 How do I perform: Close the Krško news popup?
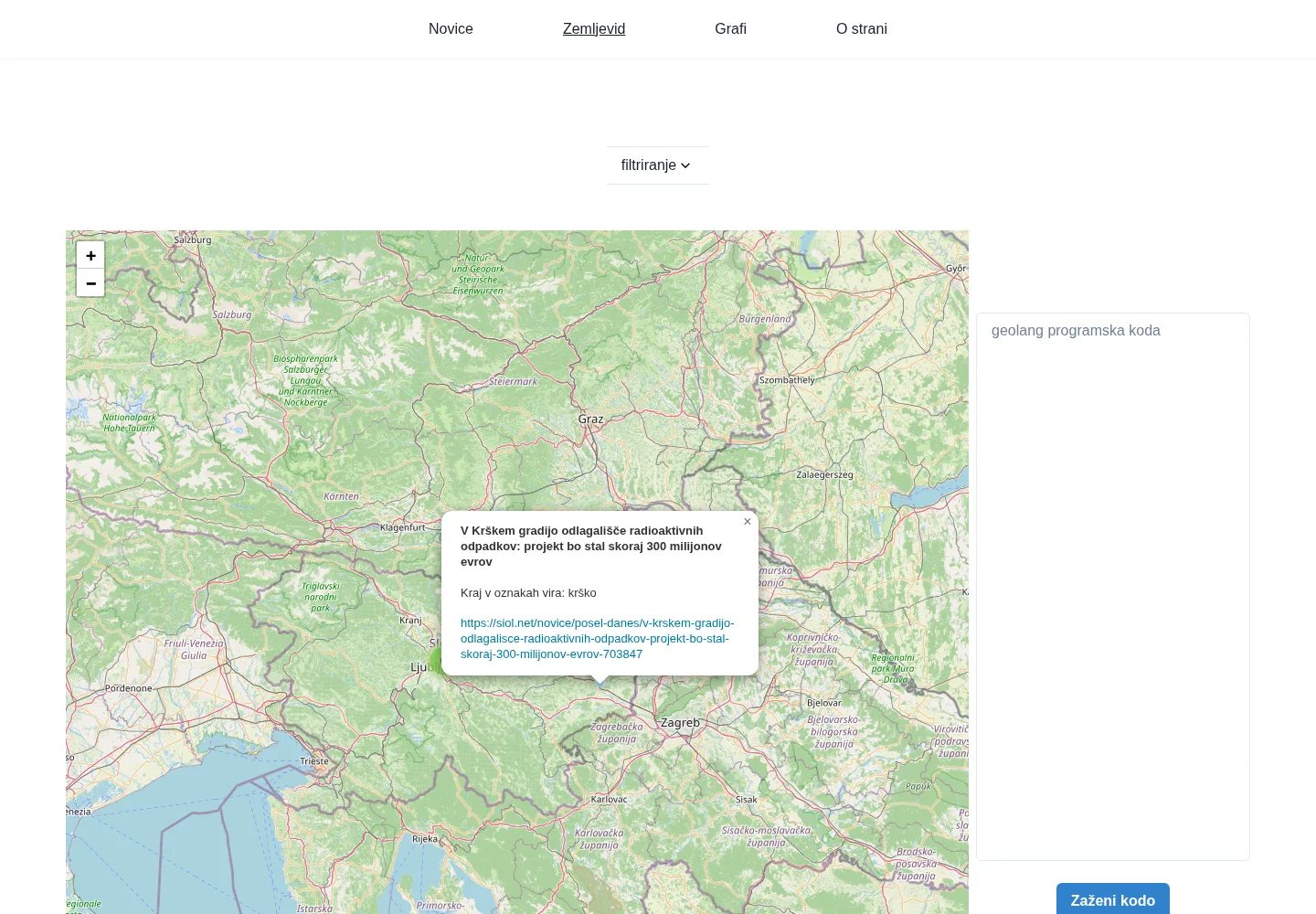coord(748,522)
